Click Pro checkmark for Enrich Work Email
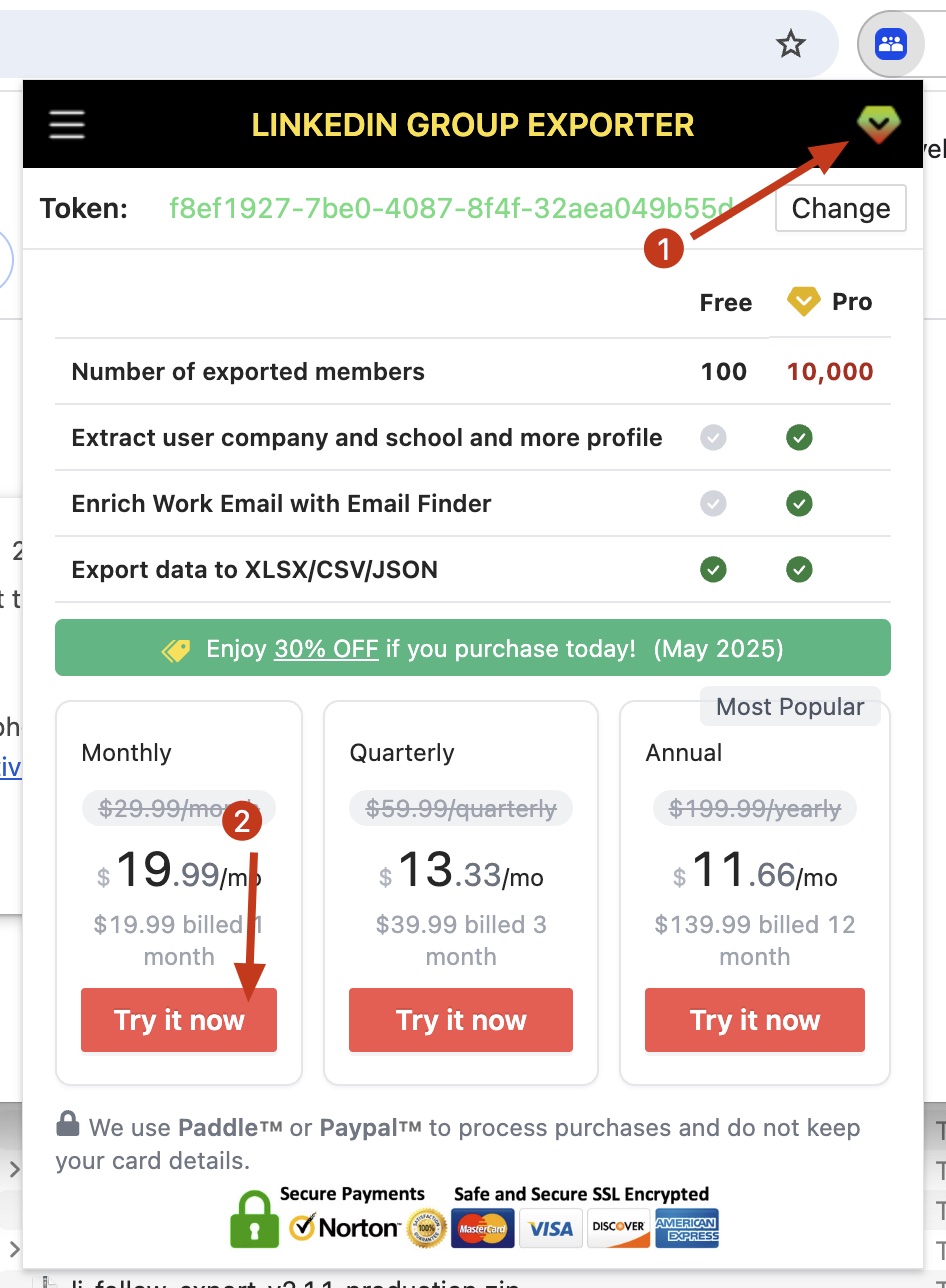Viewport: 946px width, 1288px height. (799, 504)
